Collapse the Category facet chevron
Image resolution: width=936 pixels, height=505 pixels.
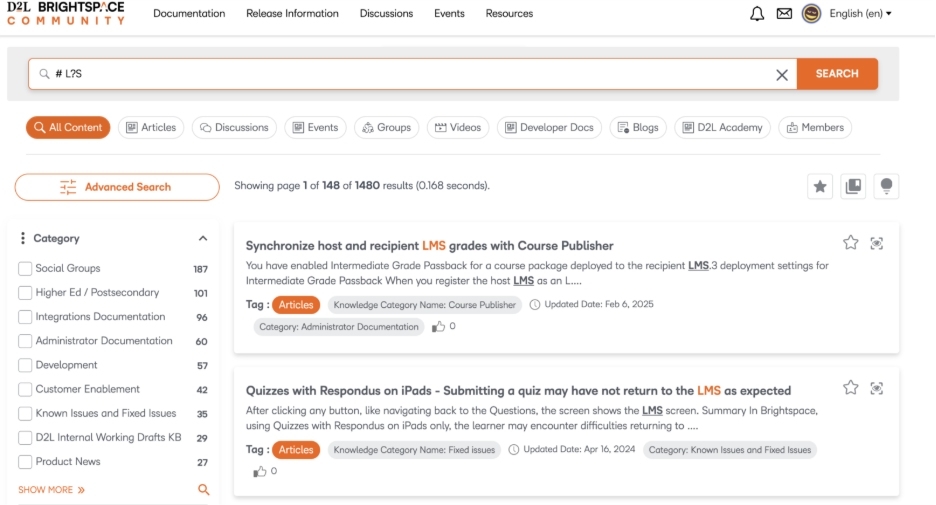point(203,238)
